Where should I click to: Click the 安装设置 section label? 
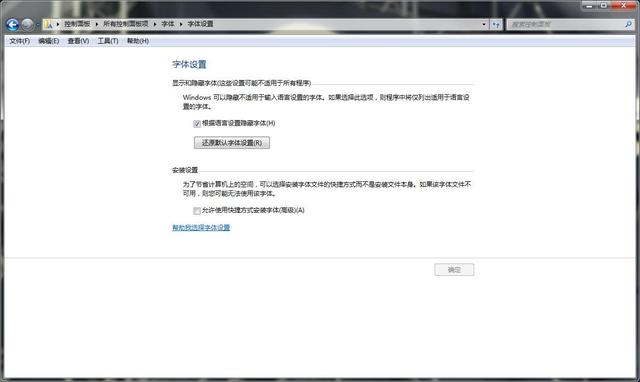click(x=185, y=170)
